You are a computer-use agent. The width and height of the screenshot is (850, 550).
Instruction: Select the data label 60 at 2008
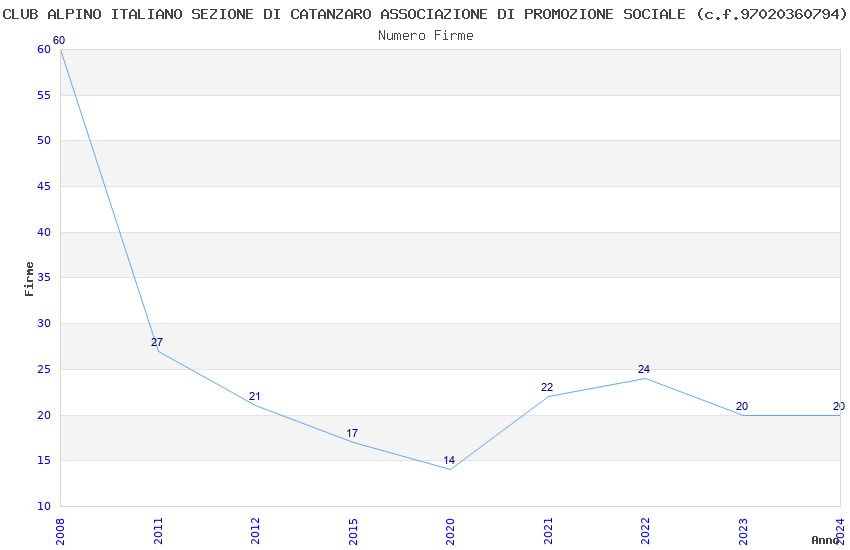click(59, 40)
